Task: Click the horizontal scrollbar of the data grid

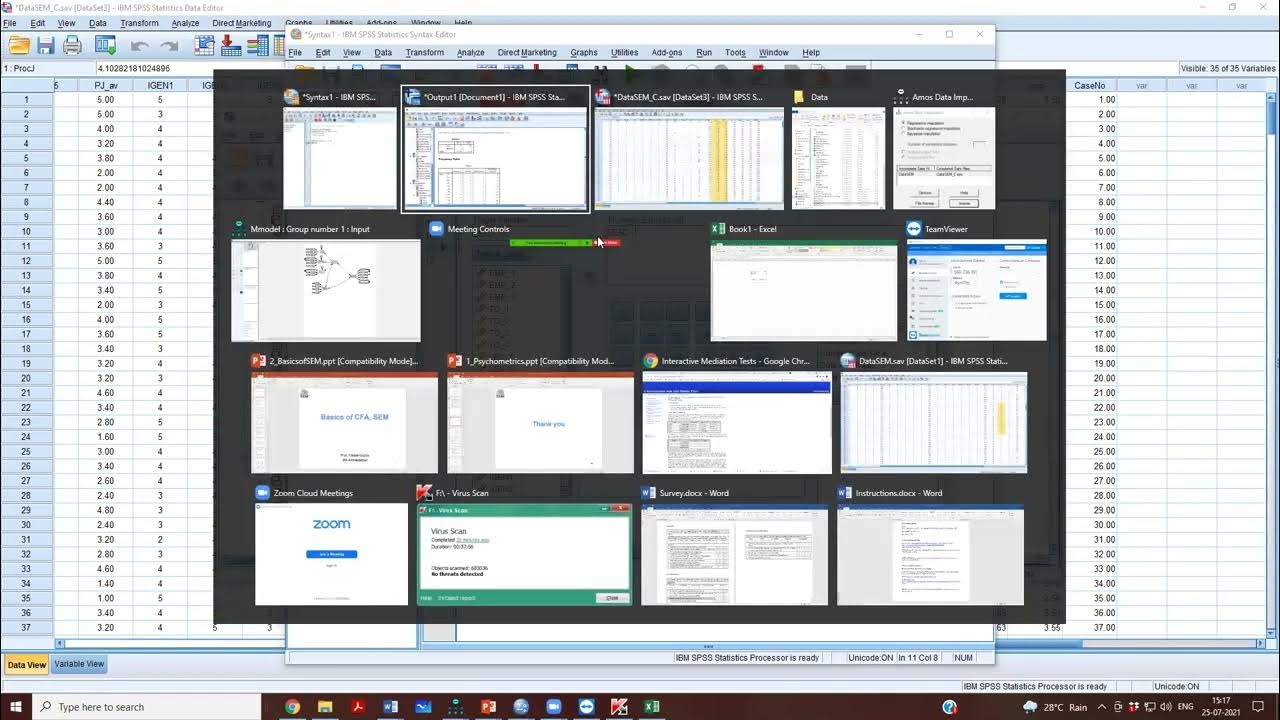Action: click(x=660, y=644)
